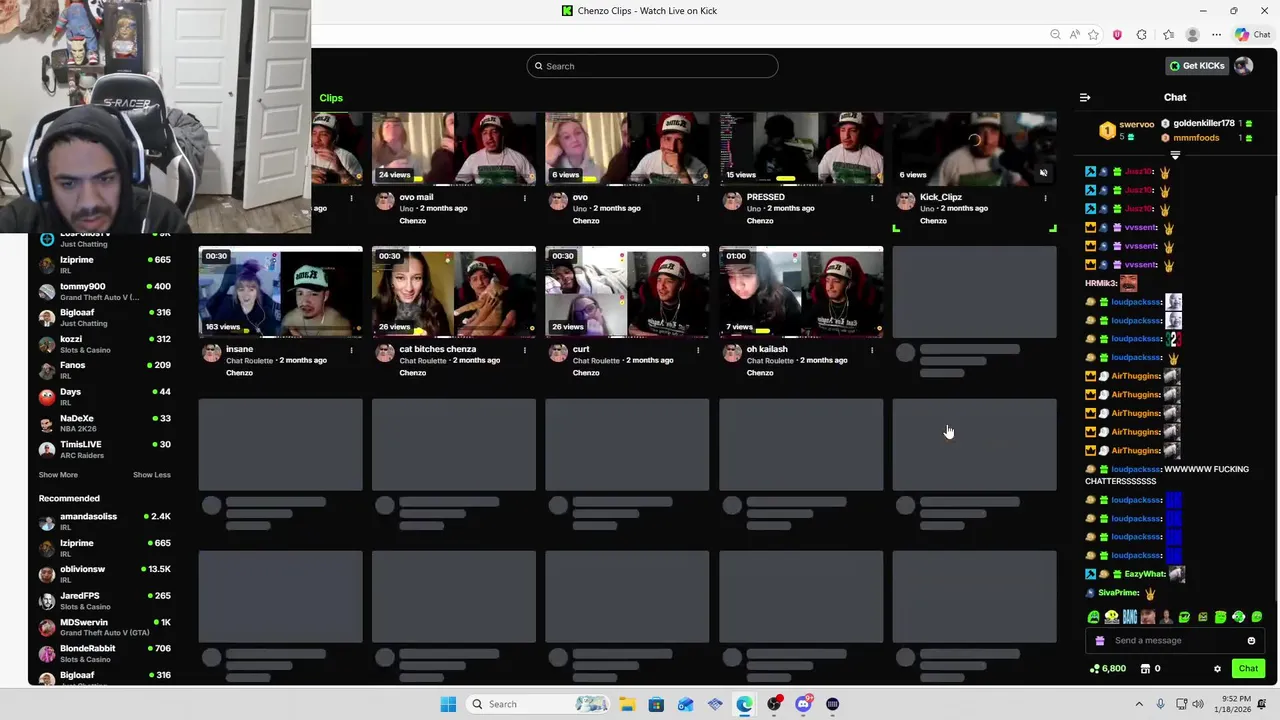Screen dimensions: 1280x720
Task: Select the Clips tab
Action: tap(331, 98)
